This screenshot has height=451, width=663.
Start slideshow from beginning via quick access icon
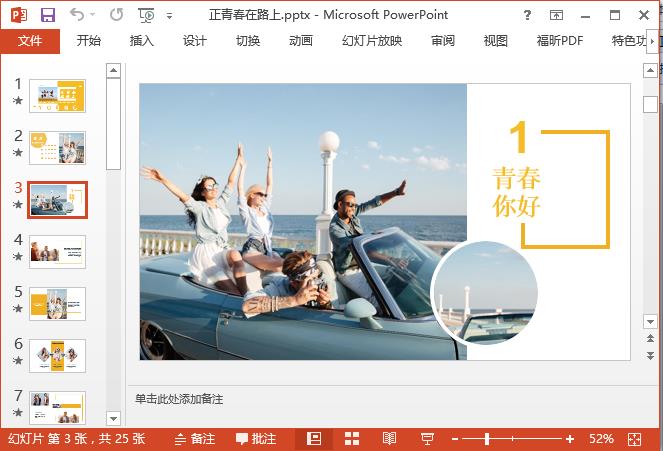(x=146, y=15)
